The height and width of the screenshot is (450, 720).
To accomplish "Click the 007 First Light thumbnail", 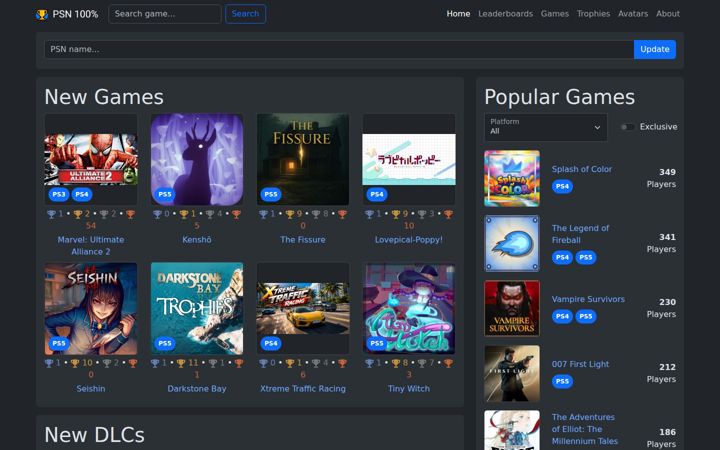I will click(512, 373).
